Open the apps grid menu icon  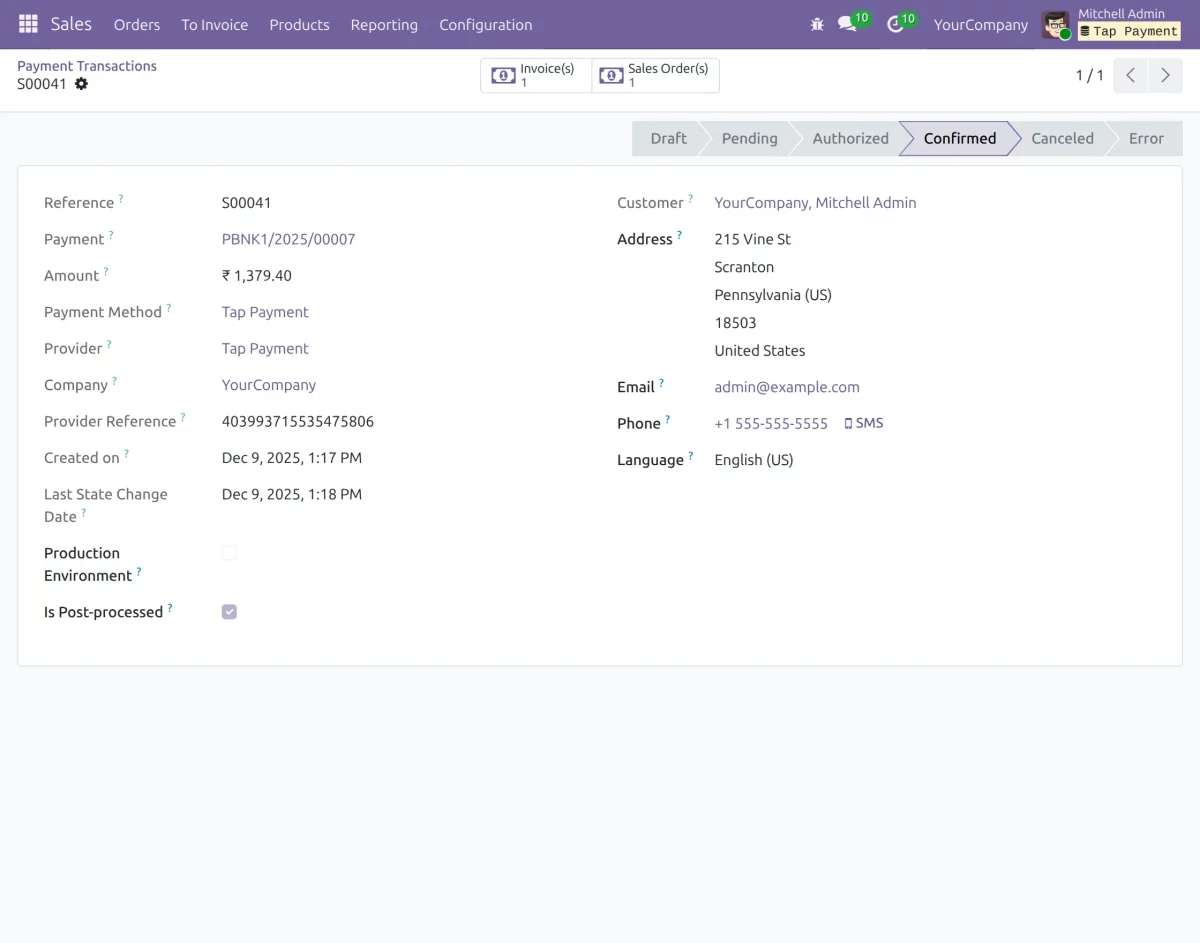pos(27,24)
